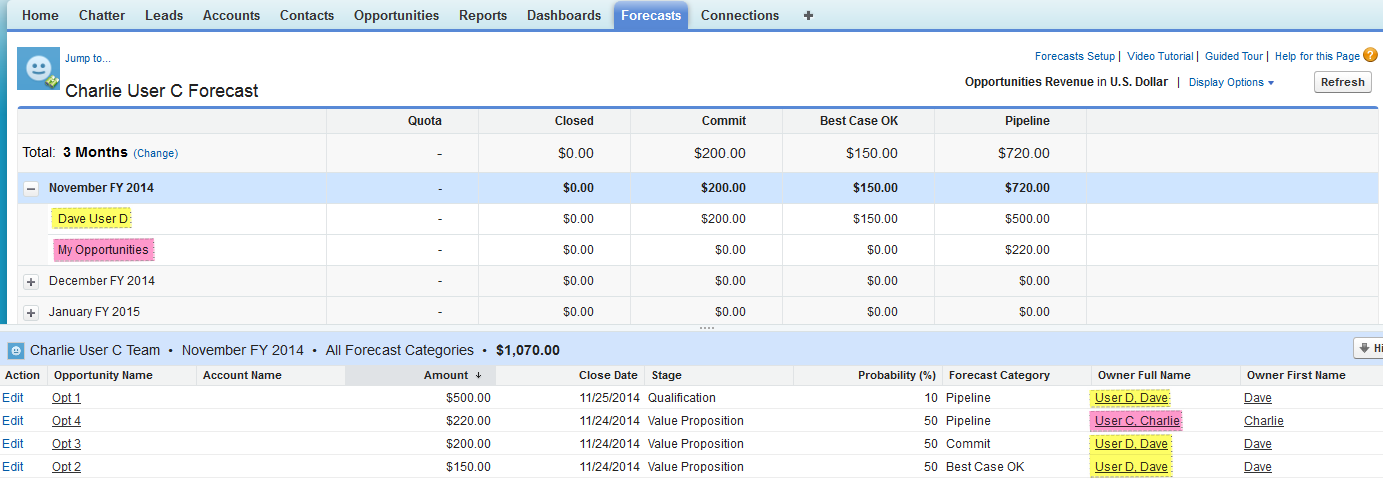Image resolution: width=1383 pixels, height=483 pixels.
Task: Collapse November FY 2014 row
Action: [x=31, y=188]
